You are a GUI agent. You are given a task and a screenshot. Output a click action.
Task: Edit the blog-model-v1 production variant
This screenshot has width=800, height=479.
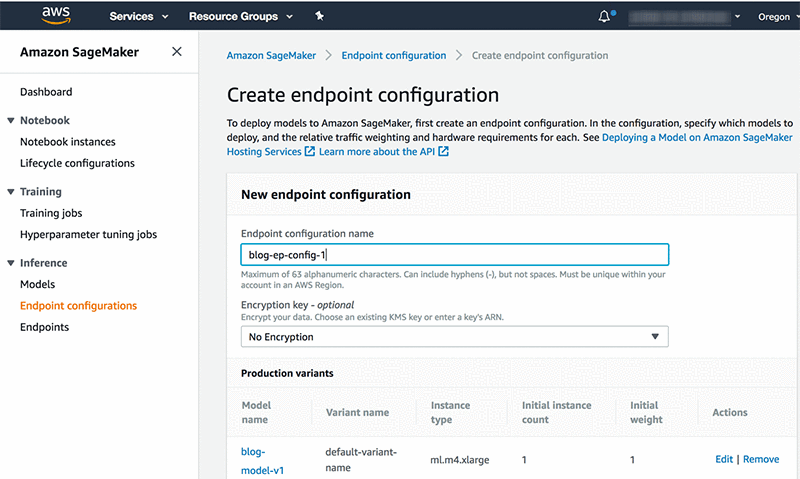pos(724,459)
